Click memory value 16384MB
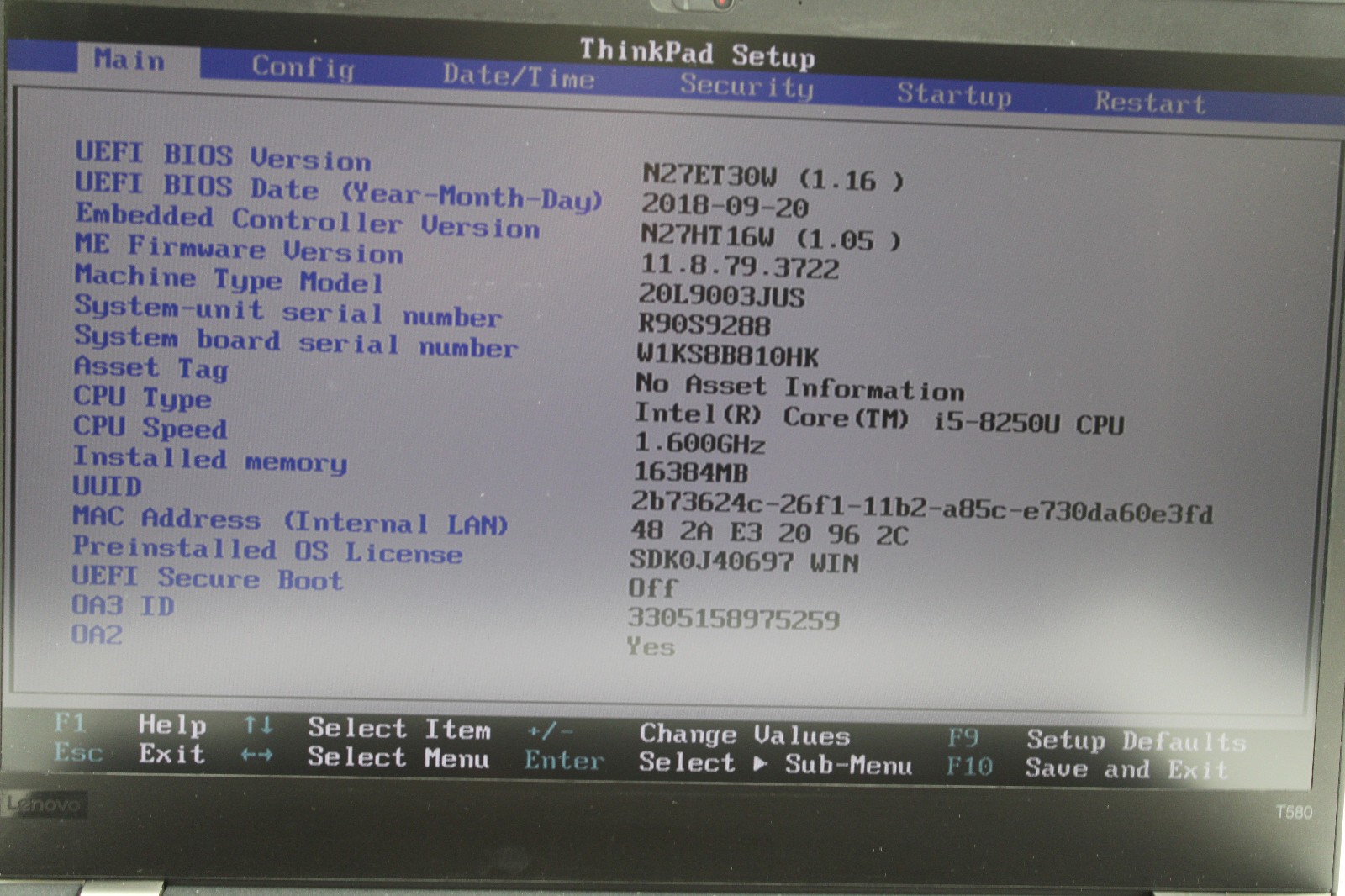Screen dimensions: 1345x896 [690, 472]
